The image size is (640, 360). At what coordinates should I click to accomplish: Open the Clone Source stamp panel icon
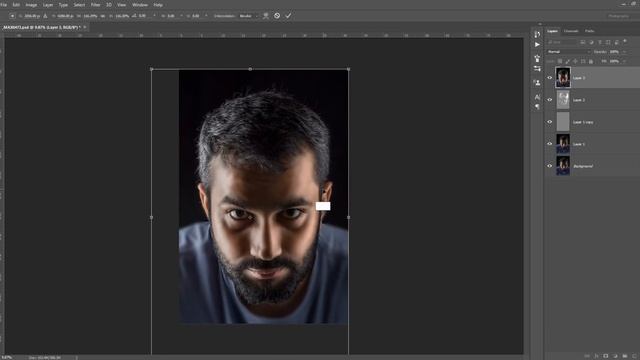(537, 83)
